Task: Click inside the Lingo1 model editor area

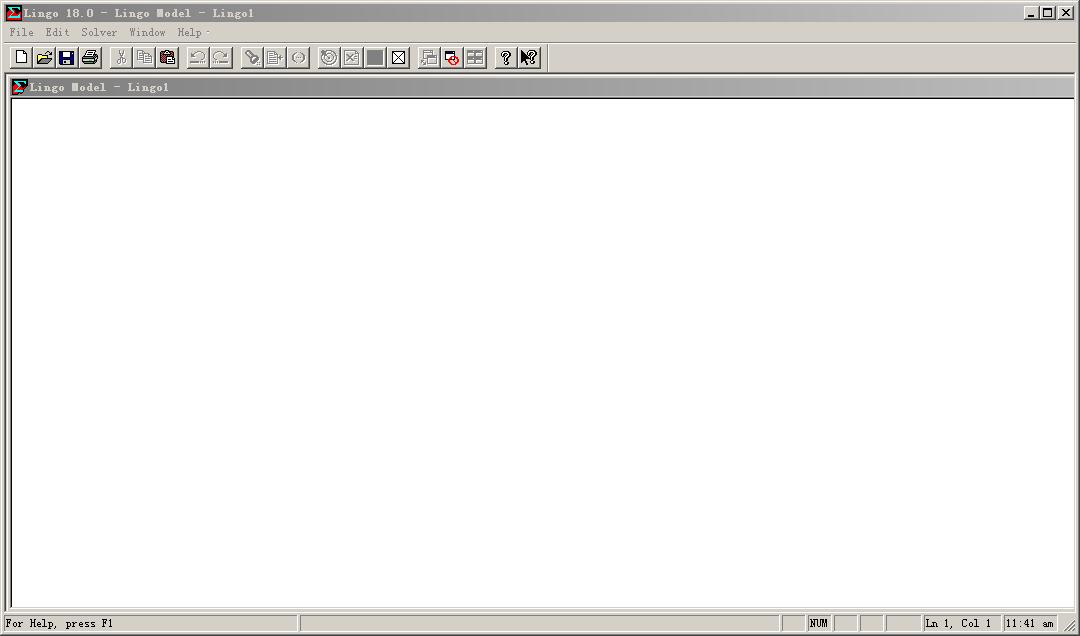Action: point(542,353)
